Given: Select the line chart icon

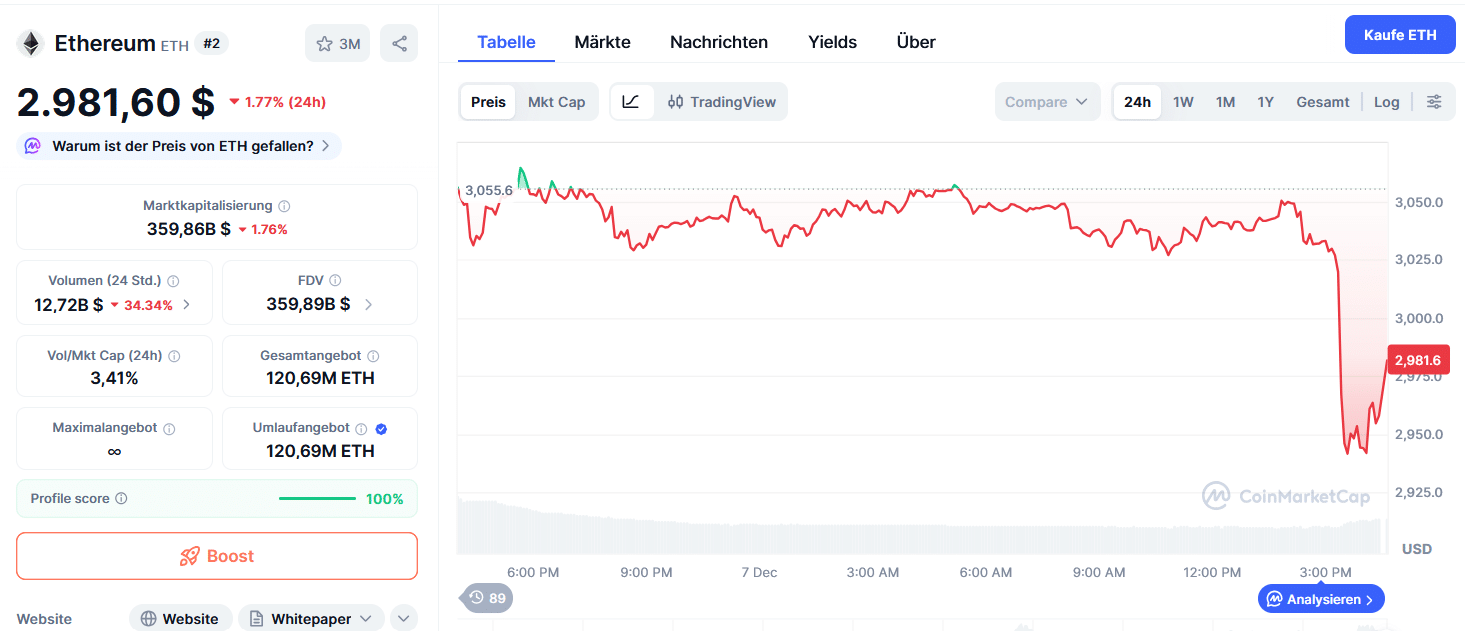Looking at the screenshot, I should (632, 101).
